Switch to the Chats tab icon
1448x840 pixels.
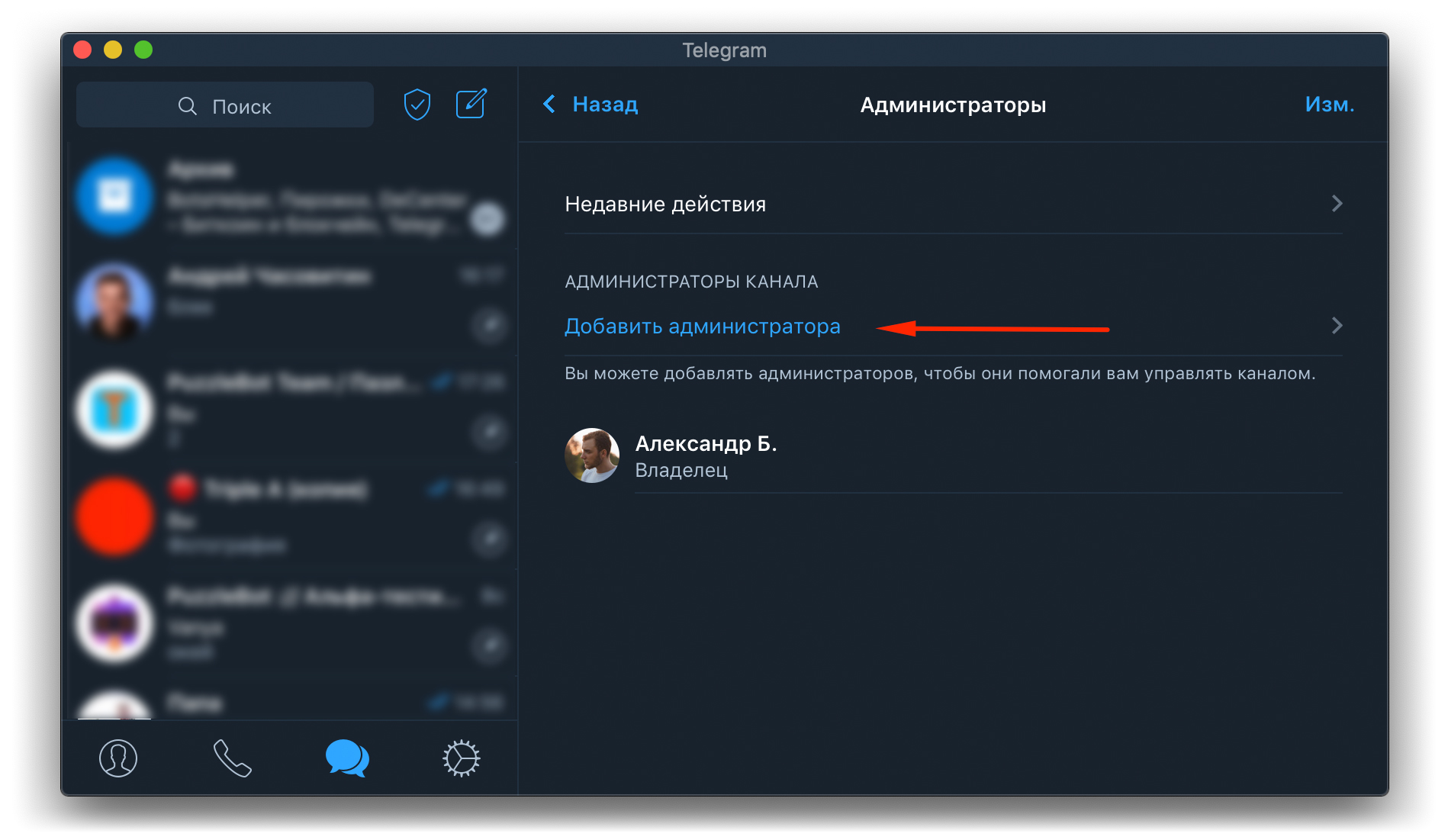coord(347,758)
